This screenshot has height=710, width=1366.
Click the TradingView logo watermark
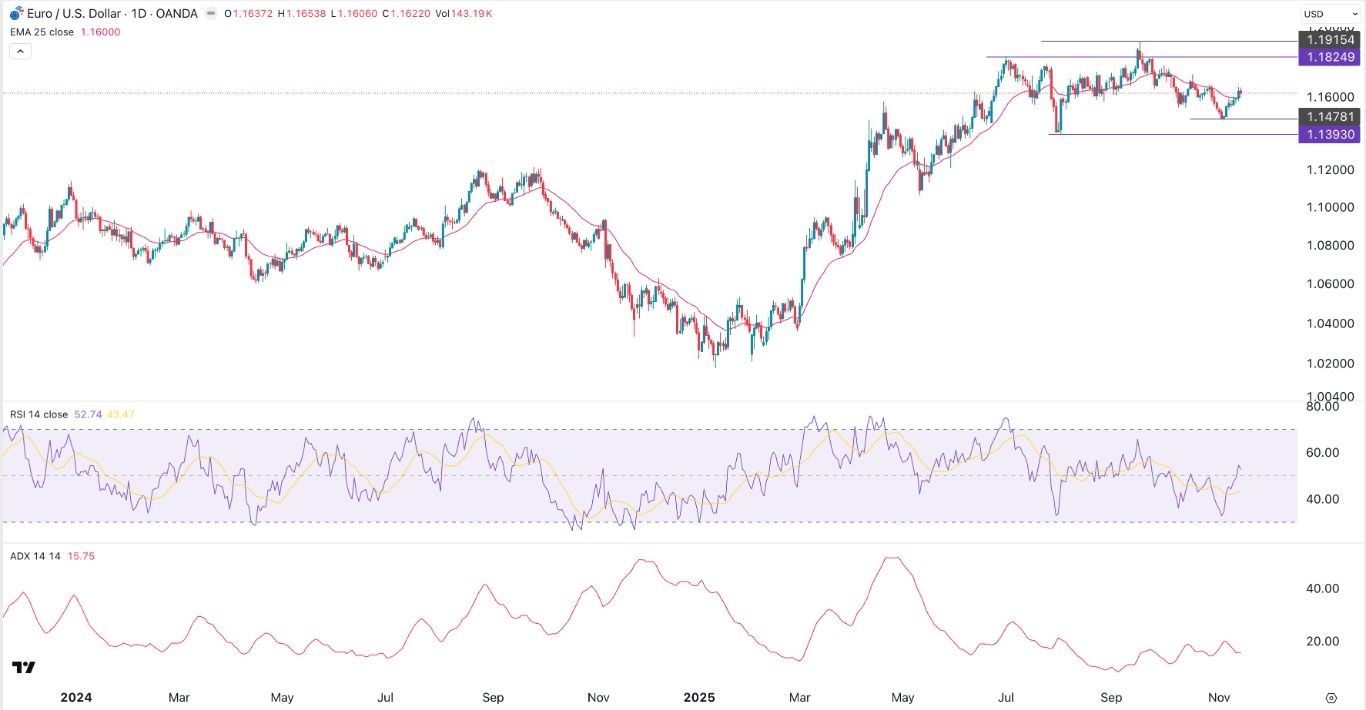tap(24, 667)
